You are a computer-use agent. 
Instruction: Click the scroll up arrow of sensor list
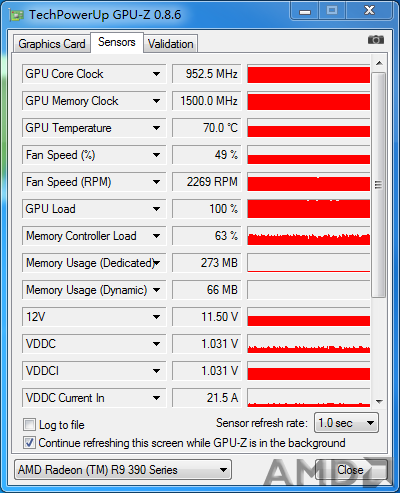(379, 63)
